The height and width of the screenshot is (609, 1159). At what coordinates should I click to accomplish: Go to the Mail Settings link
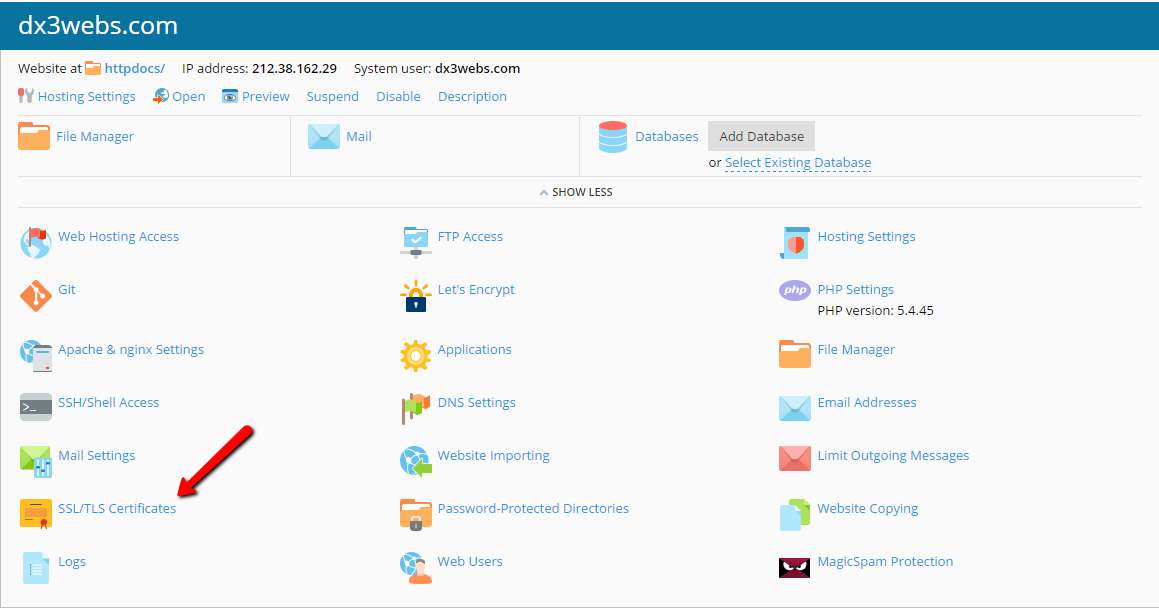point(96,456)
